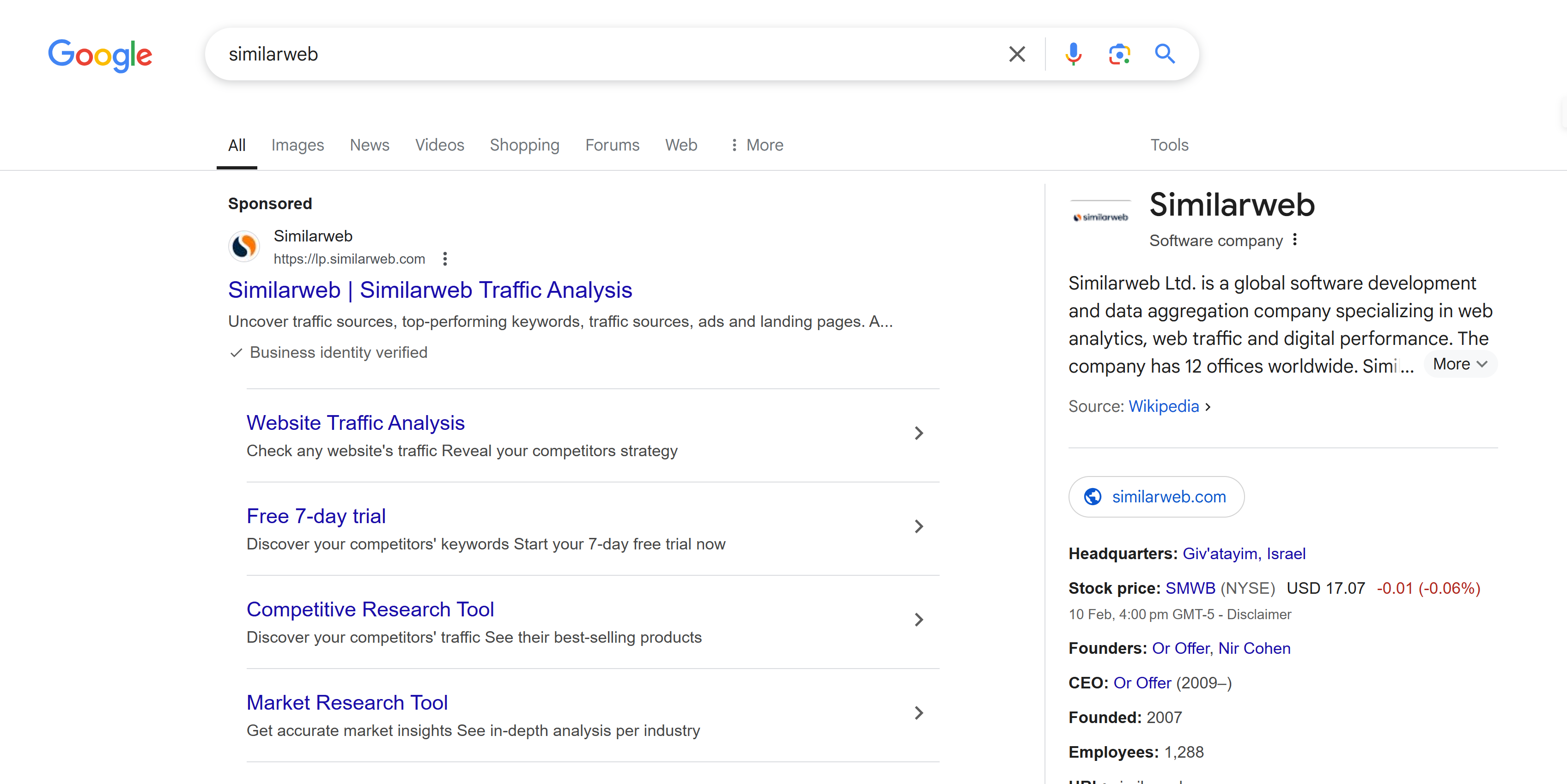Expand the description with the More button
The width and height of the screenshot is (1567, 784).
pyautogui.click(x=1460, y=364)
